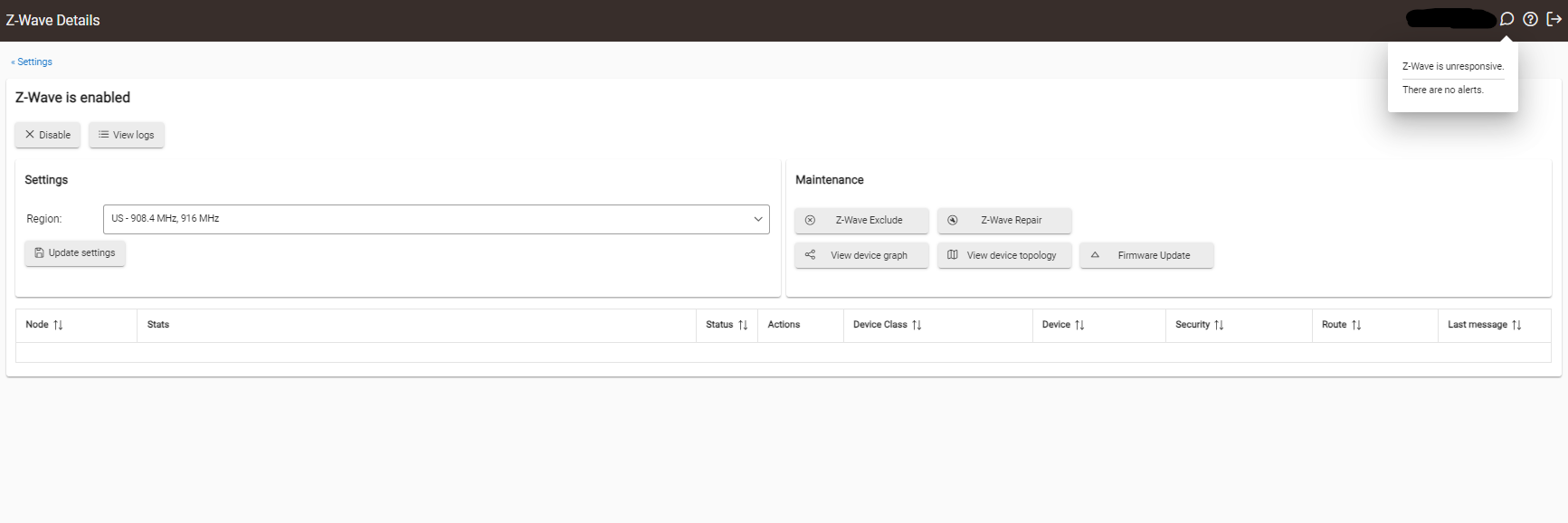
Task: Open the help question mark icon
Action: [1530, 19]
